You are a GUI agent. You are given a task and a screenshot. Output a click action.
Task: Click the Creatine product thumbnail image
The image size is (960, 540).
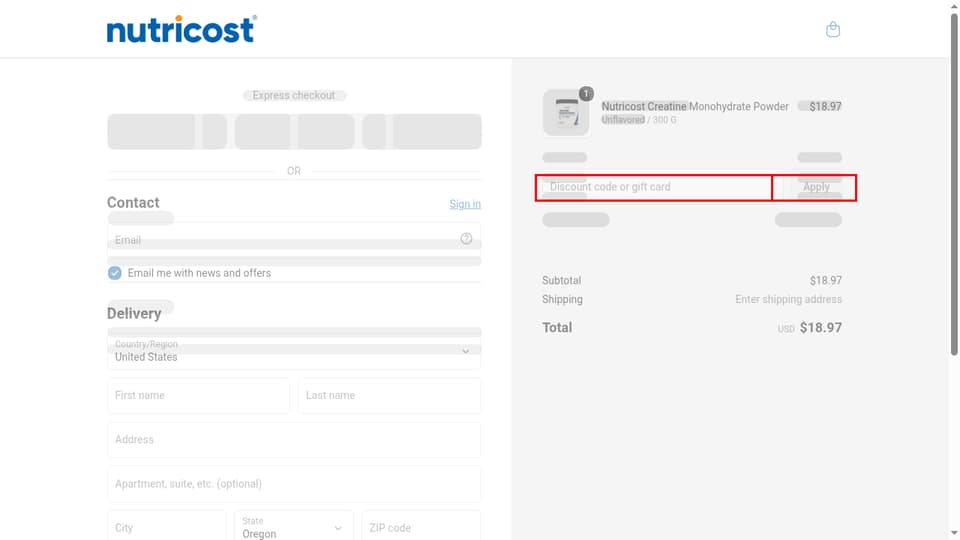coord(566,113)
